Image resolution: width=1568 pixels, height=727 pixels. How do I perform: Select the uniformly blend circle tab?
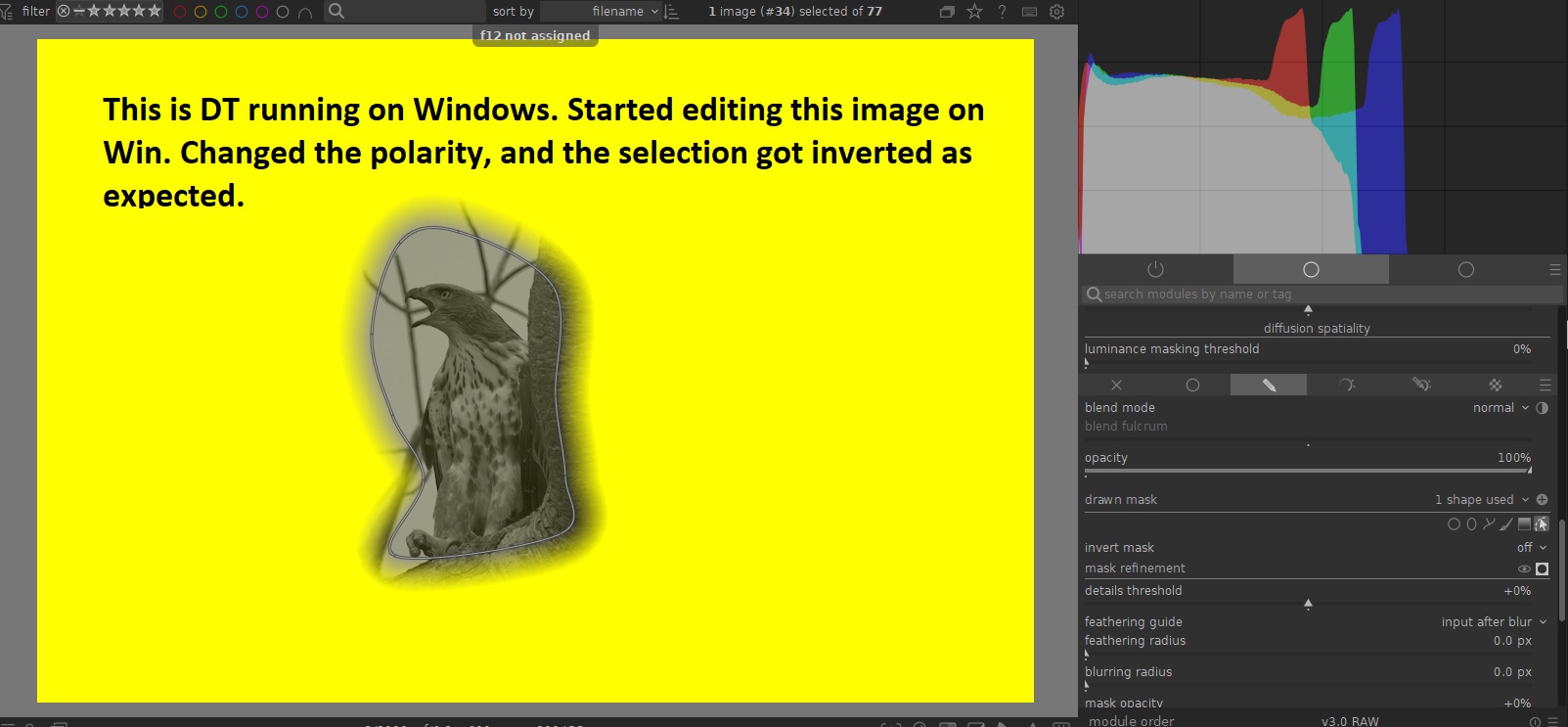[x=1192, y=386]
